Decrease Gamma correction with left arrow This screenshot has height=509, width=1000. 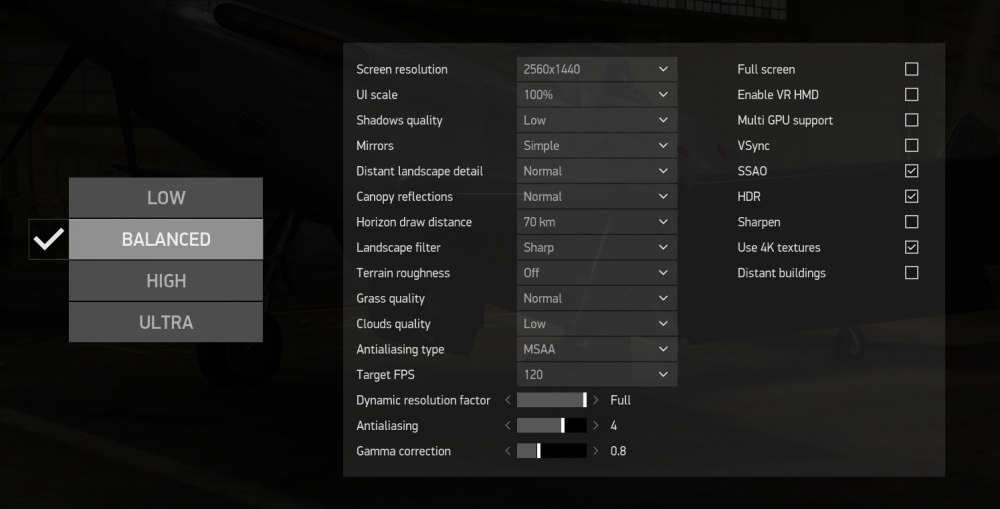pyautogui.click(x=508, y=451)
